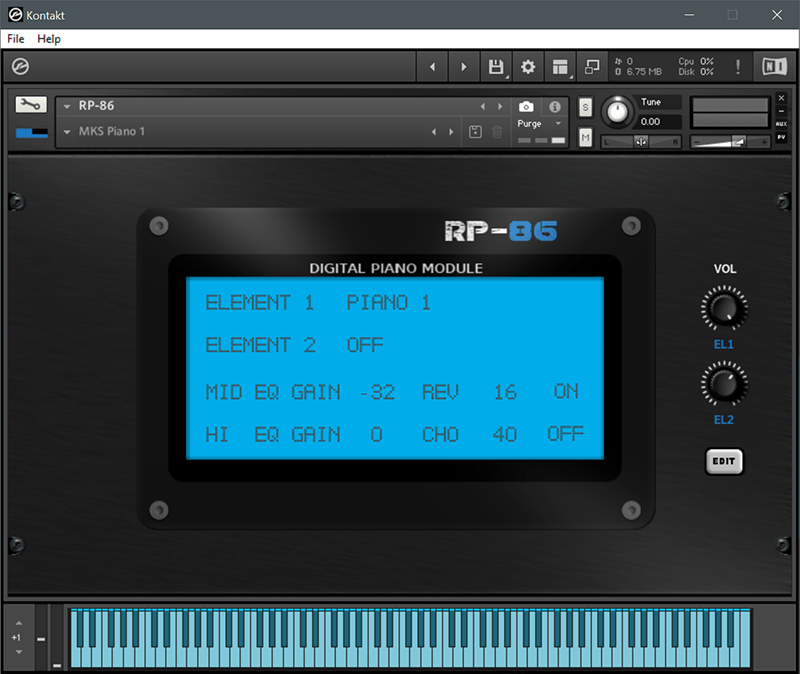Image resolution: width=800 pixels, height=674 pixels.
Task: Expand the RP-86 instrument dropdown arrow
Action: click(67, 107)
